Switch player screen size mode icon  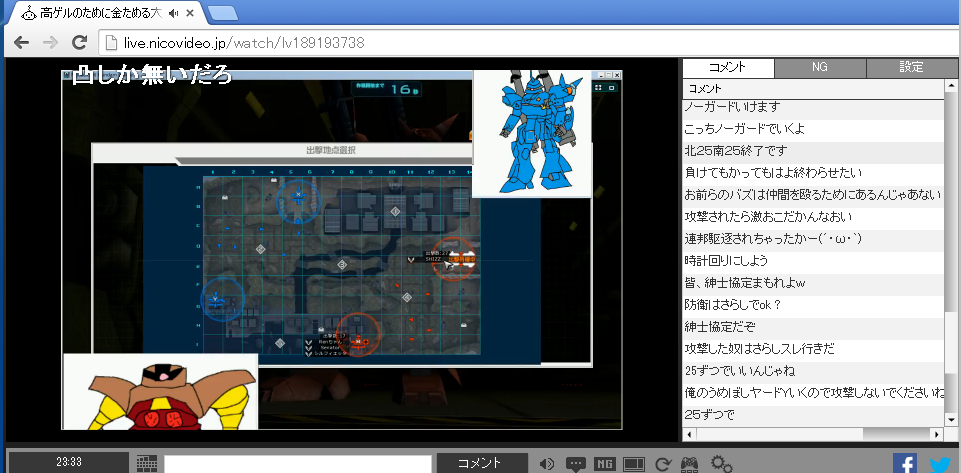point(633,464)
